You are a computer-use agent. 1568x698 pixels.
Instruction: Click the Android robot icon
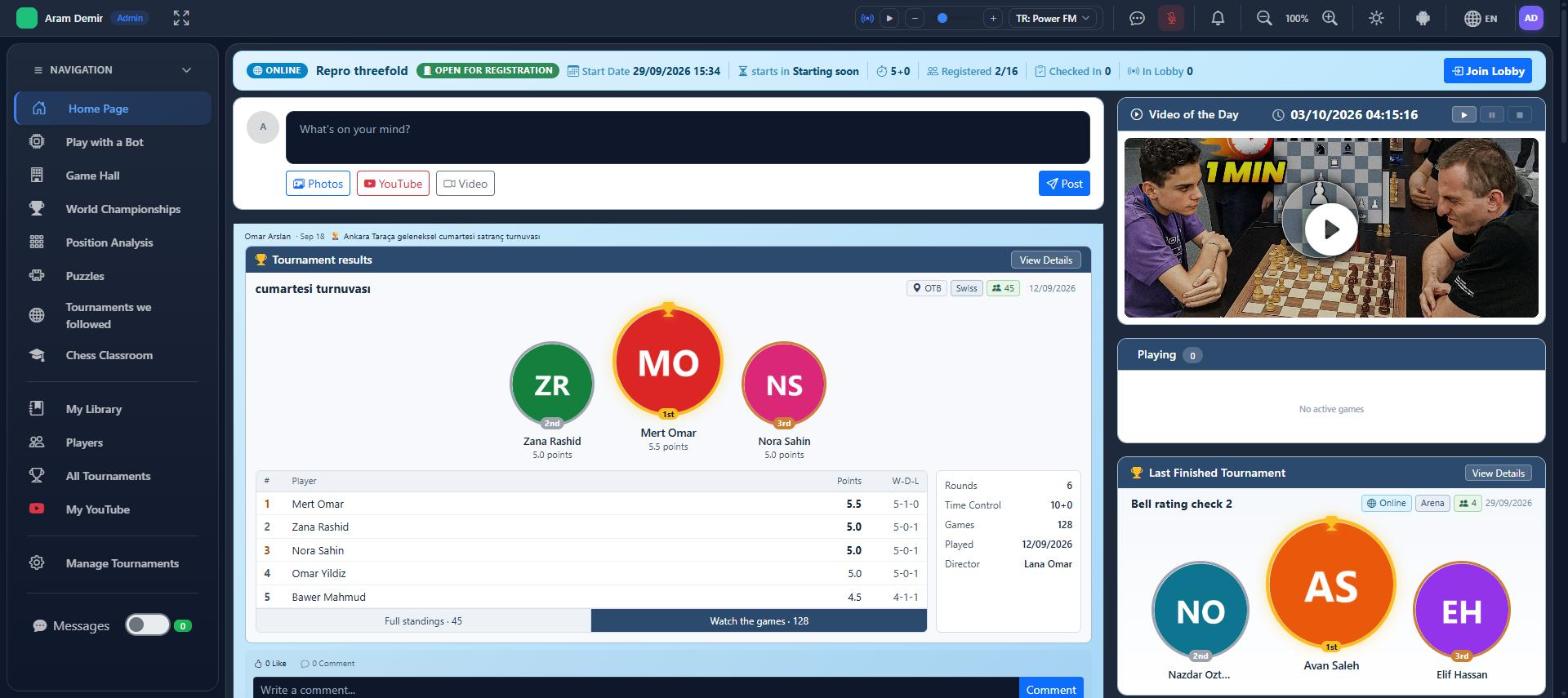click(x=1423, y=18)
